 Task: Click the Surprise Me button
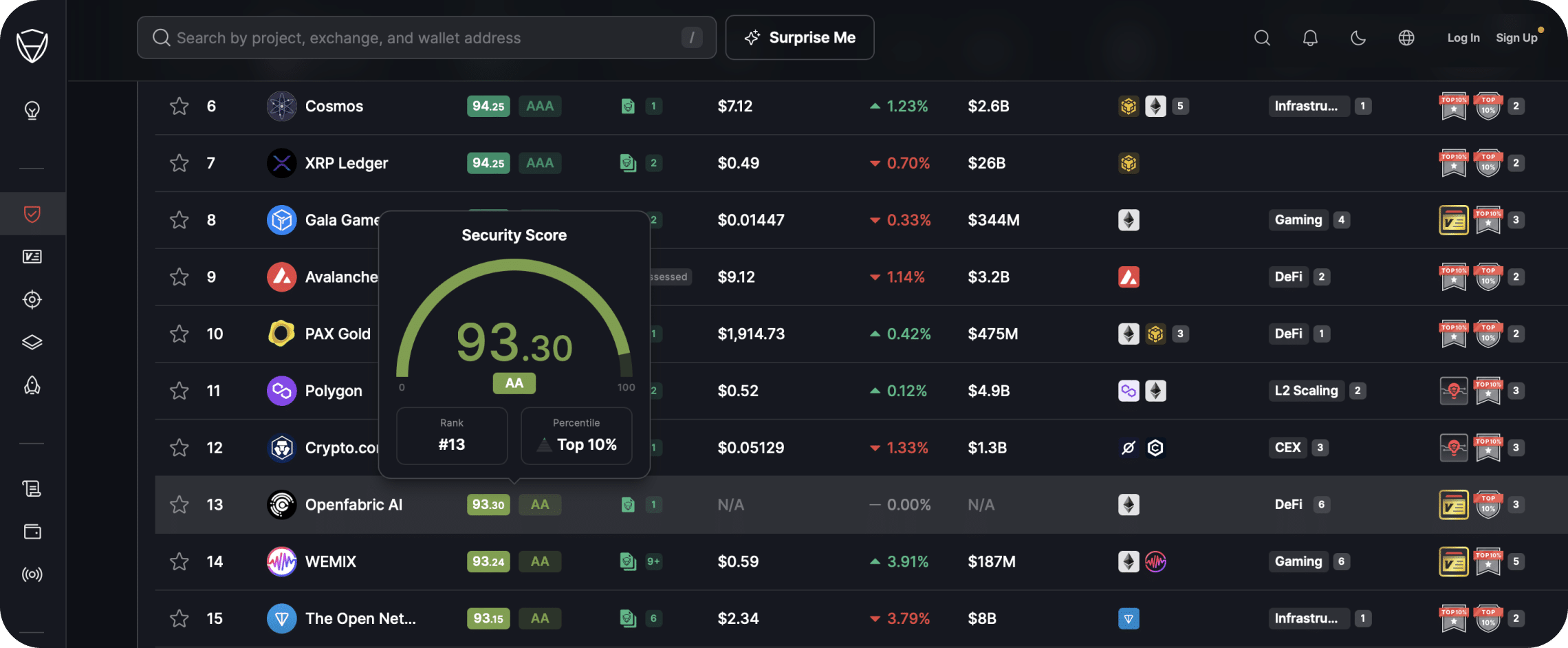[800, 37]
